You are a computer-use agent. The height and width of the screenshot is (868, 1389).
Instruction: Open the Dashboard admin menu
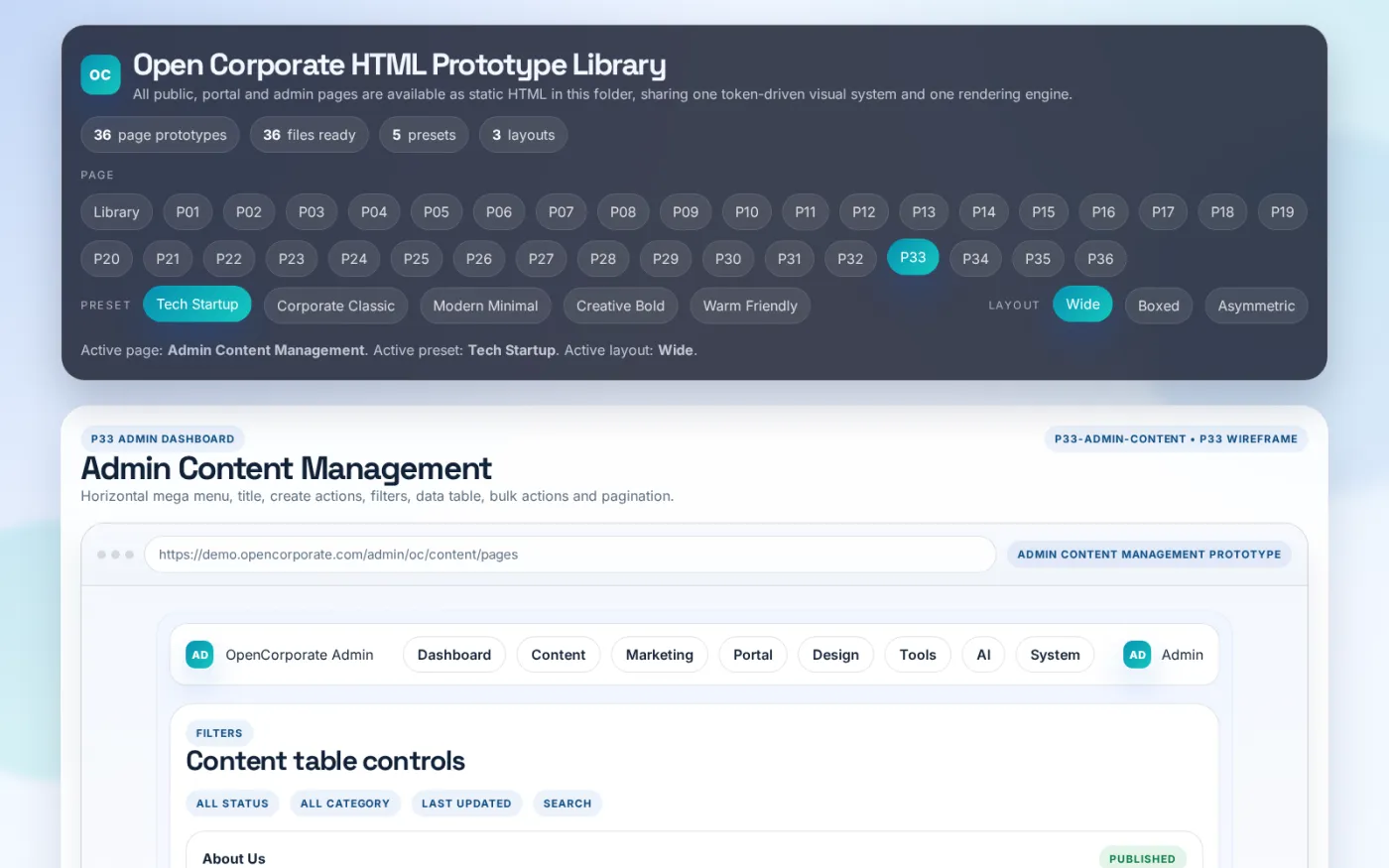454,655
